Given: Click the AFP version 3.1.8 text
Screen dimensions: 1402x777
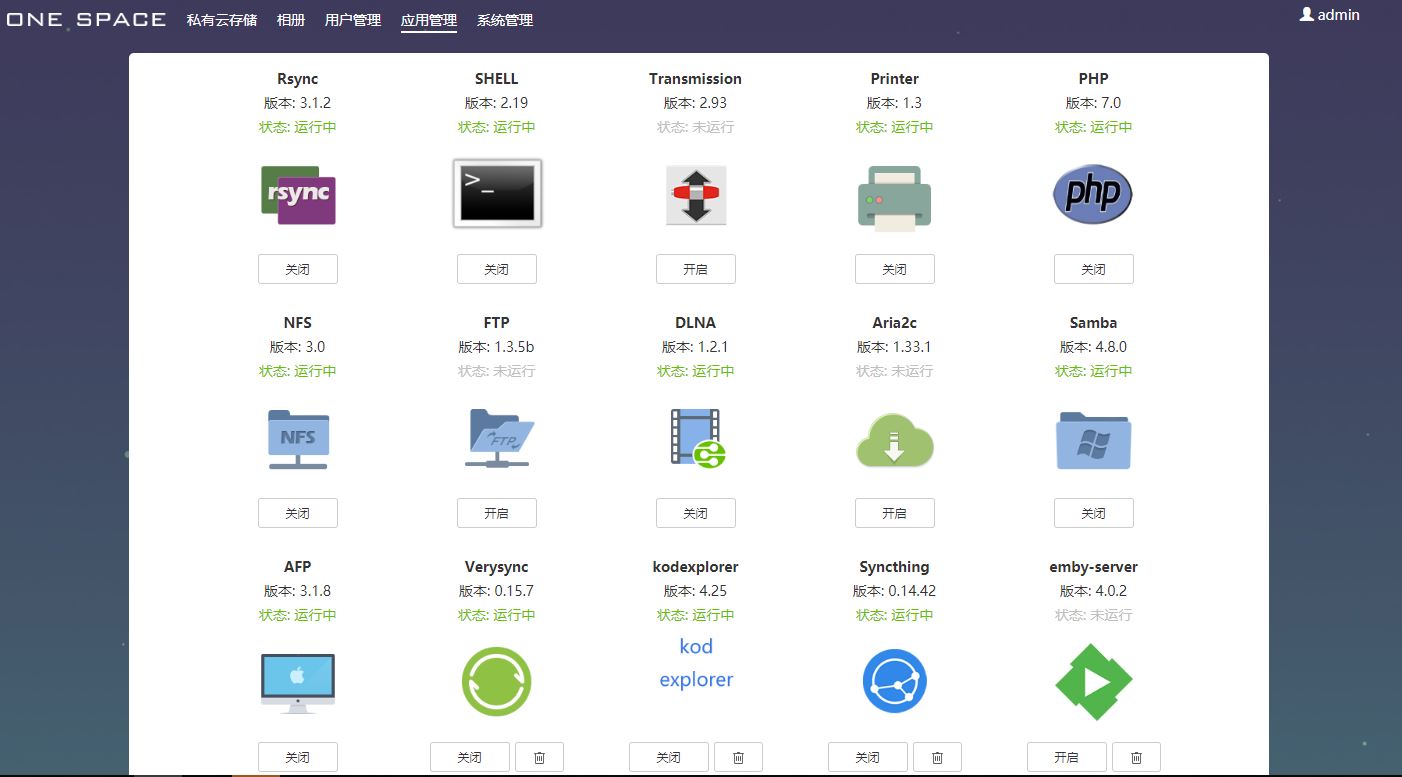Looking at the screenshot, I should pos(298,591).
